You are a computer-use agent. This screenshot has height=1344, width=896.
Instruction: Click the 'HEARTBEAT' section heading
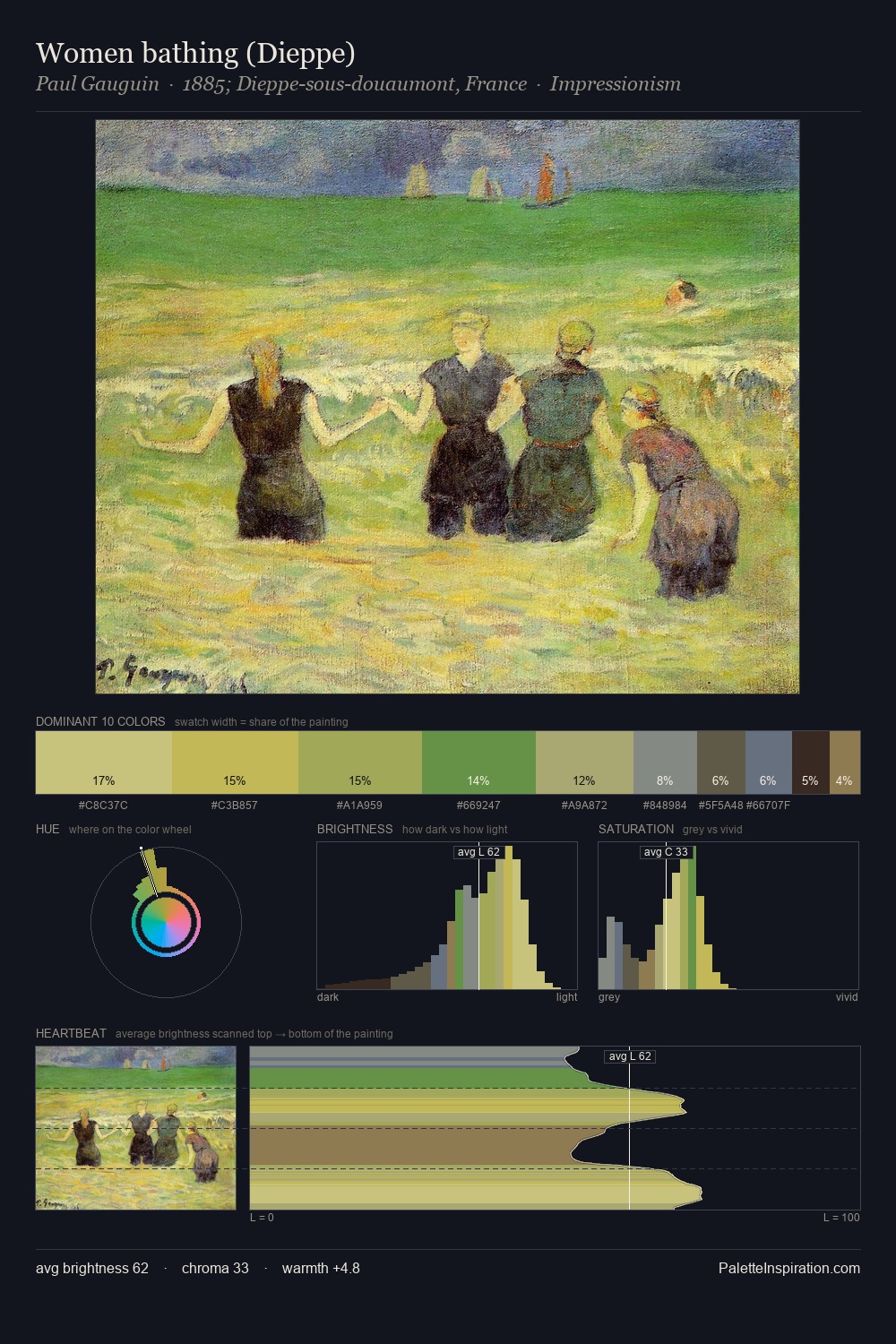pos(71,1033)
